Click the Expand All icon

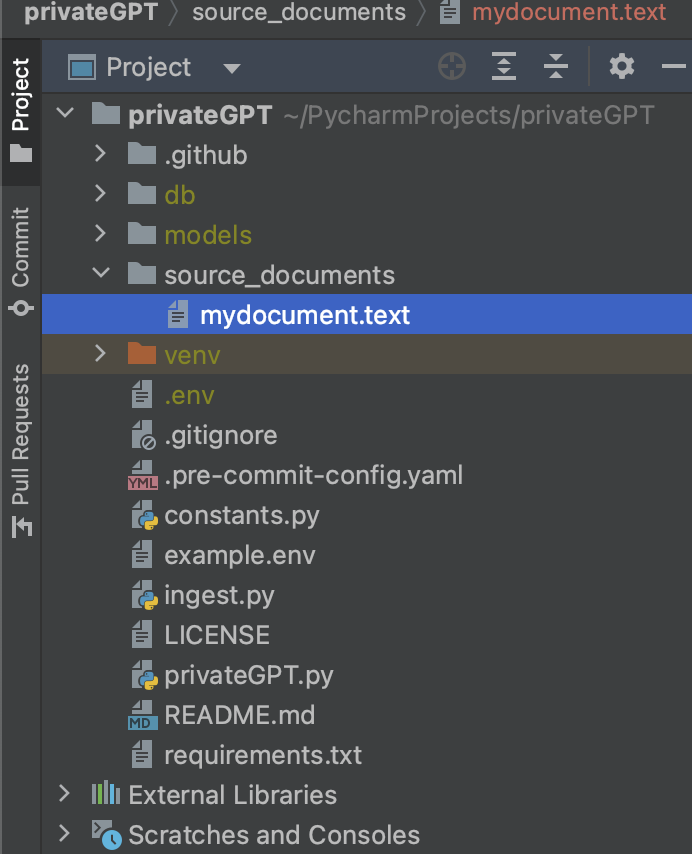pyautogui.click(x=504, y=67)
